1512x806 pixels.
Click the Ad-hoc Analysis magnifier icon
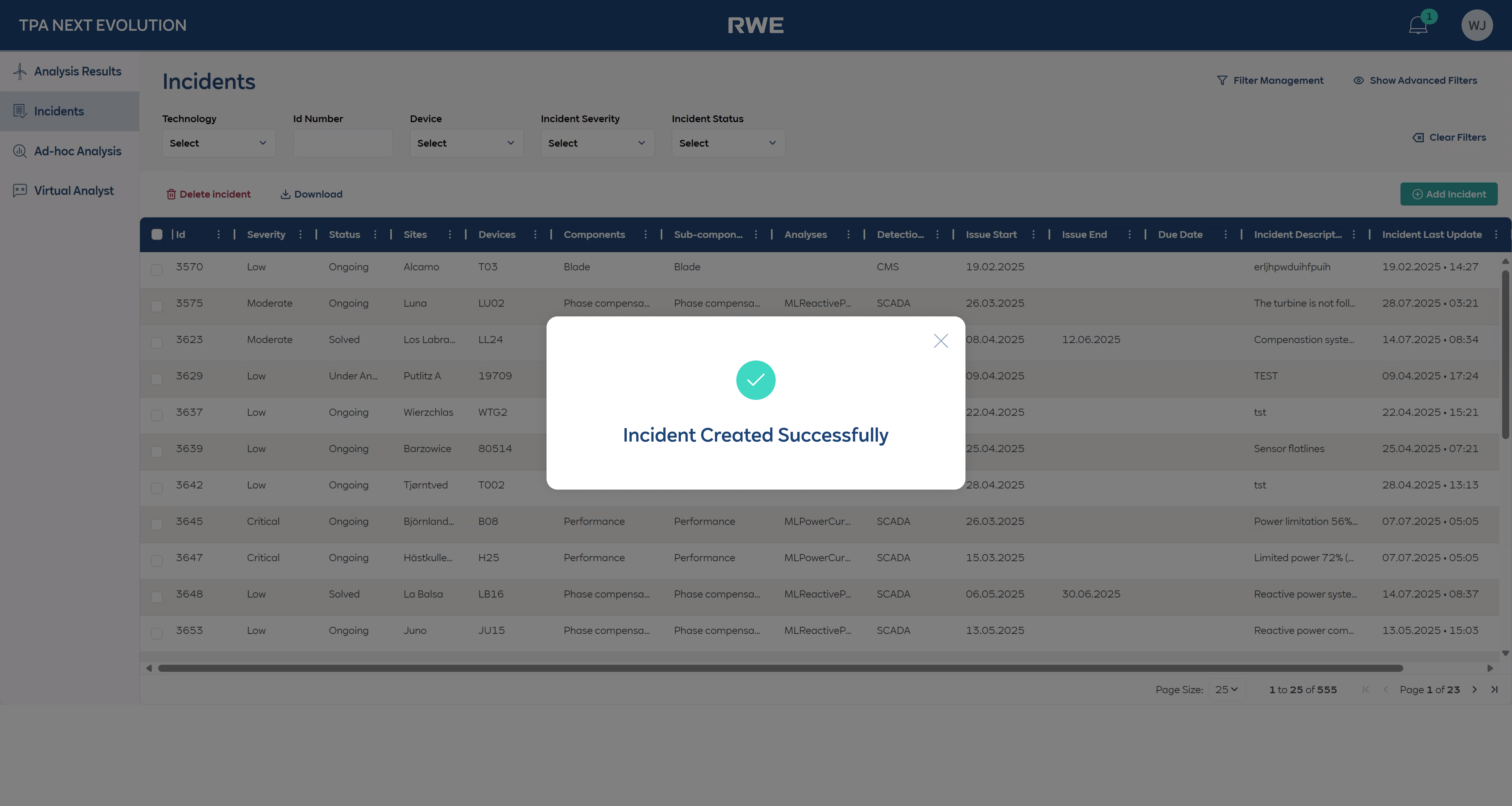click(x=20, y=151)
